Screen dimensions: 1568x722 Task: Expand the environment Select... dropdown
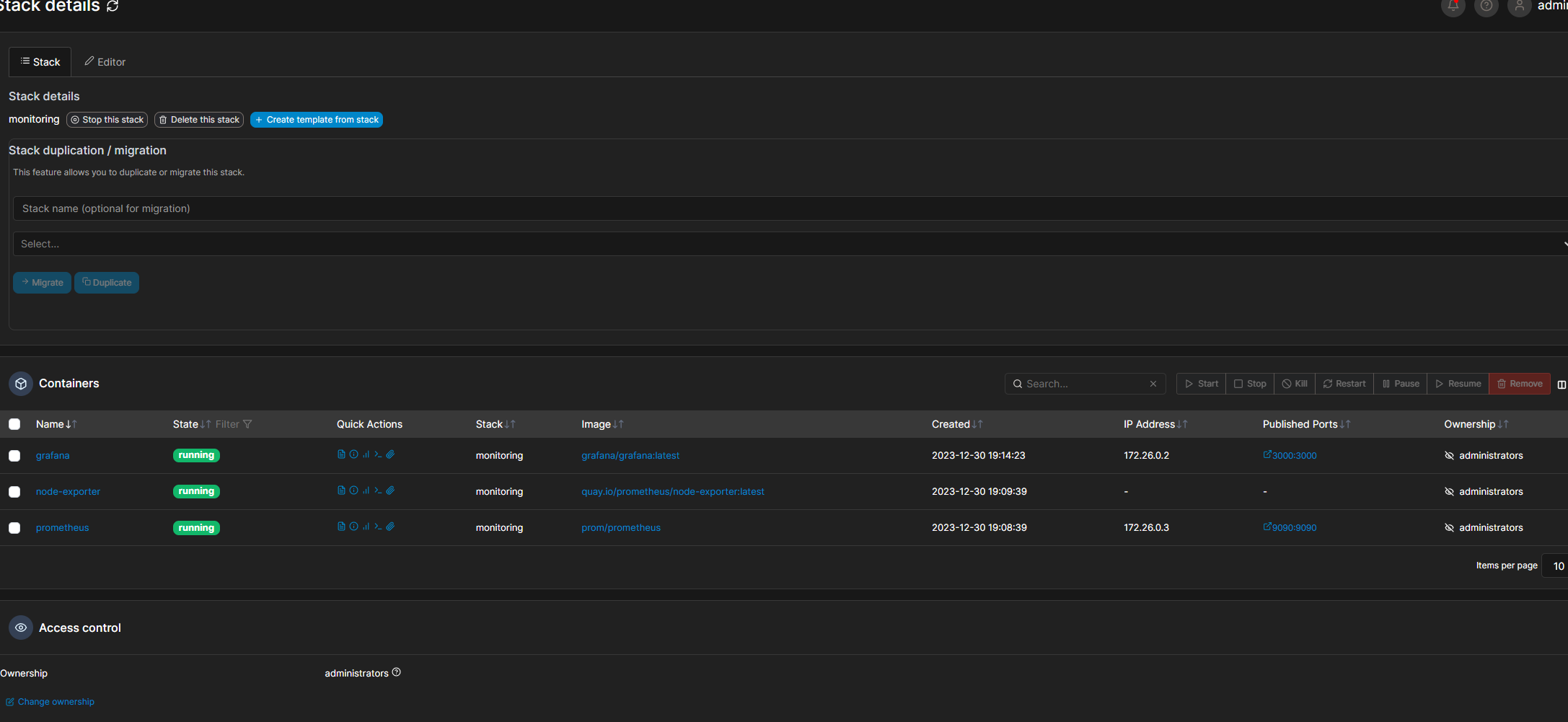click(786, 244)
